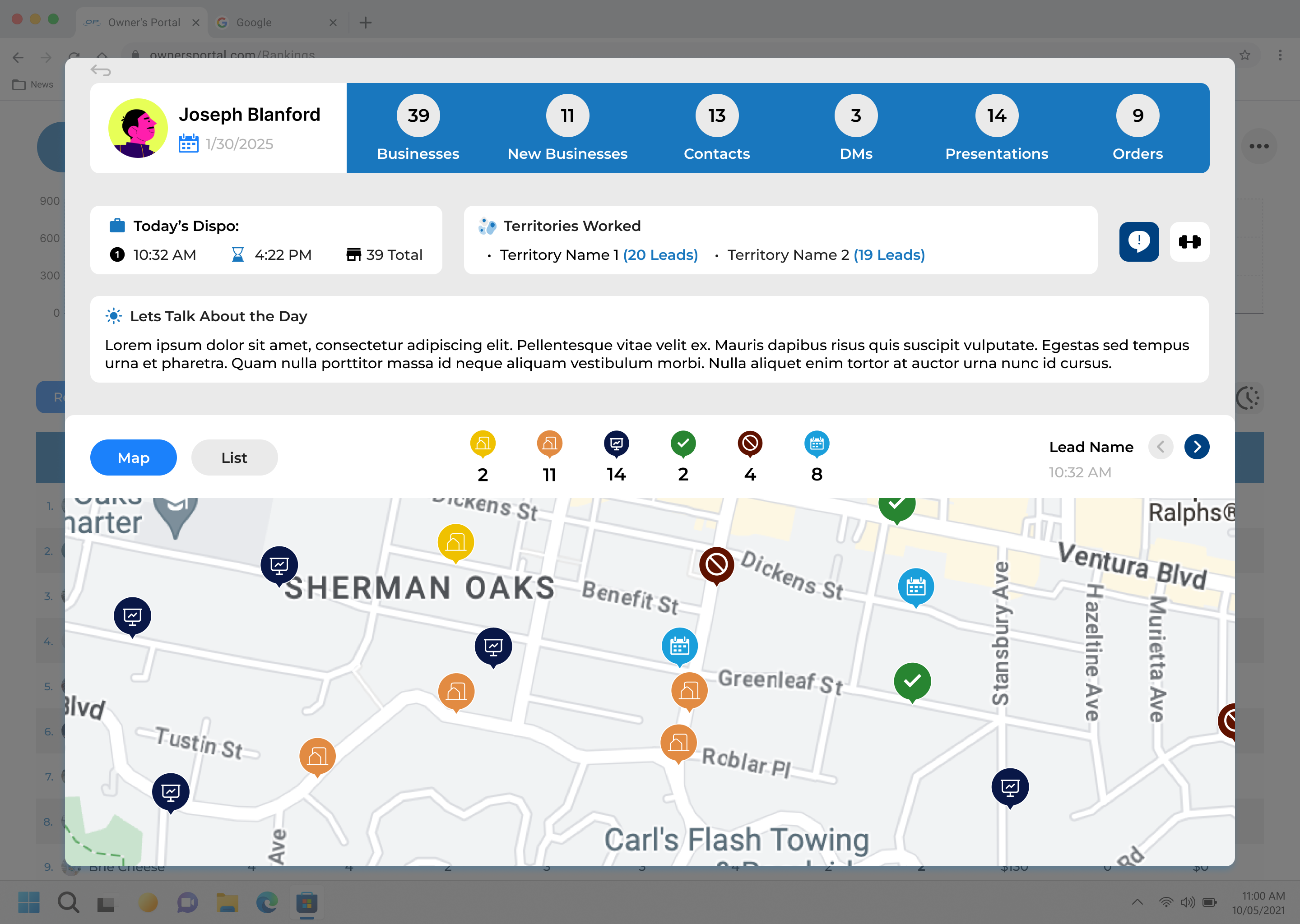This screenshot has height=924, width=1300.
Task: Select the yellow building filter icon
Action: [x=483, y=444]
